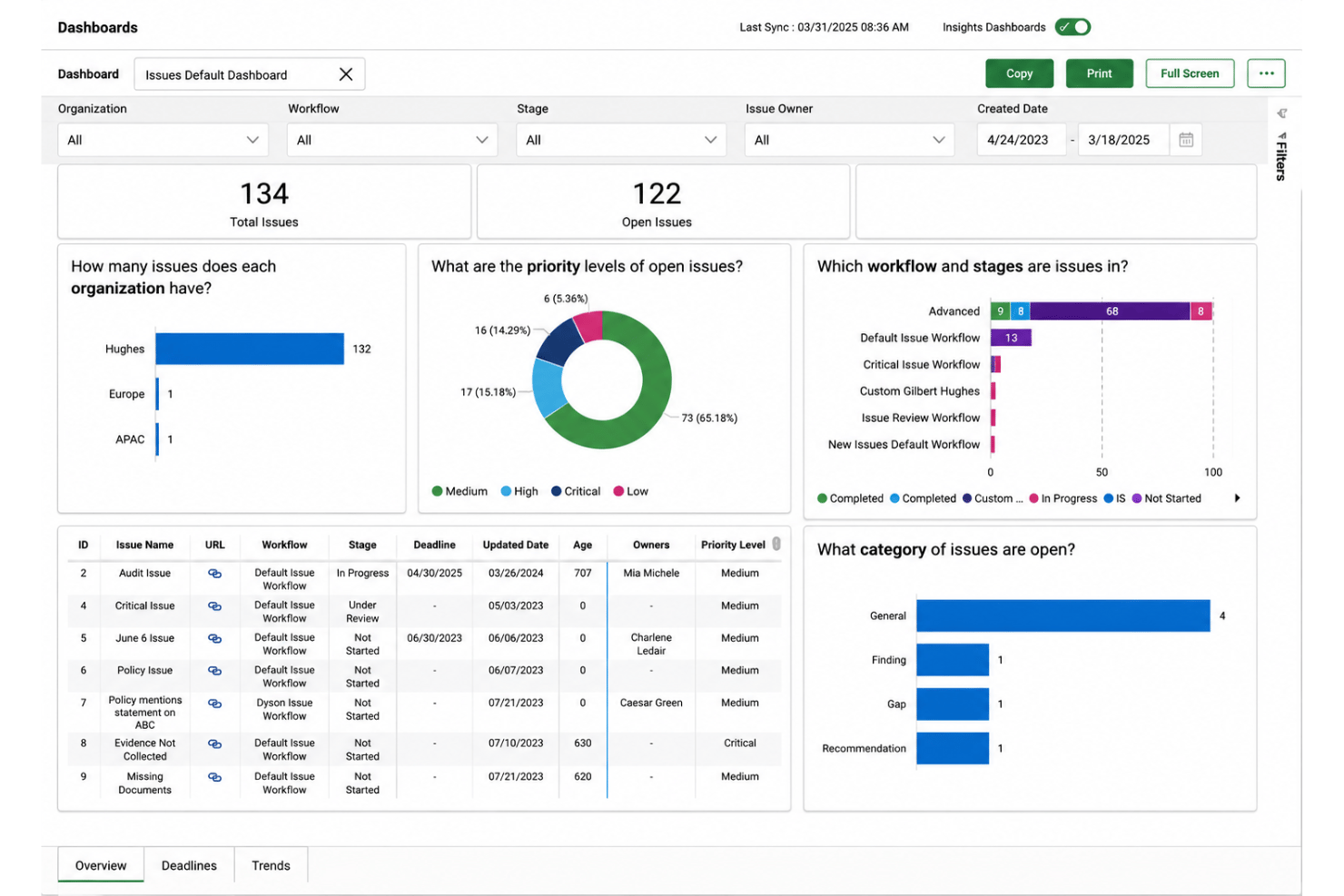Expand the Workflow filter dropdown
1344x896 pixels.
pyautogui.click(x=392, y=140)
